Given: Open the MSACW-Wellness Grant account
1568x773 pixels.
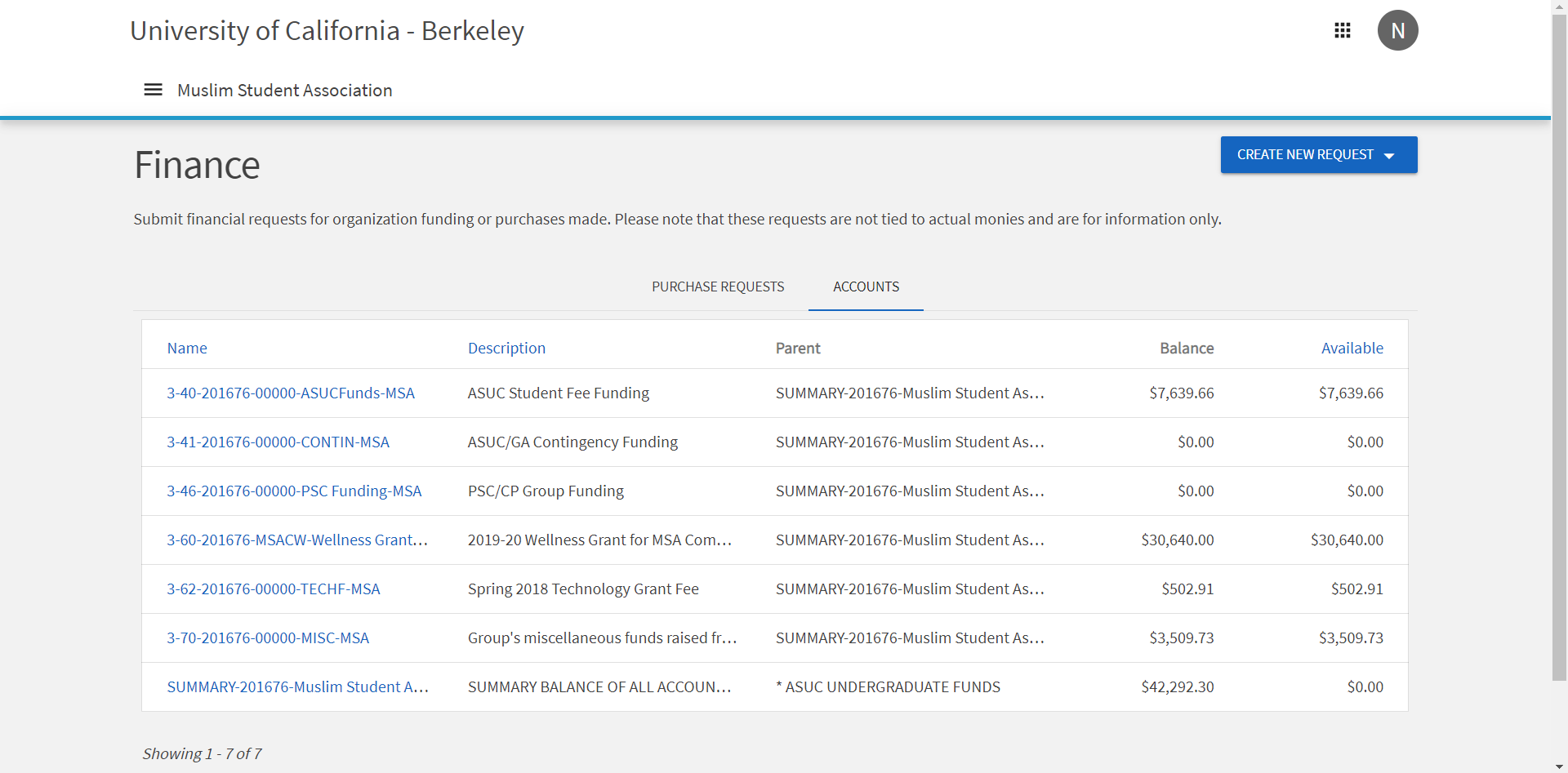Looking at the screenshot, I should point(297,540).
